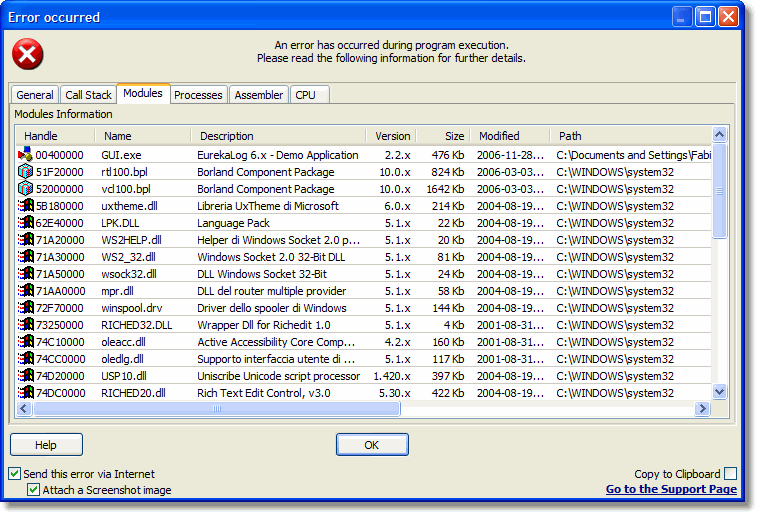Click the rtl100.bpl package icon

click(25, 172)
